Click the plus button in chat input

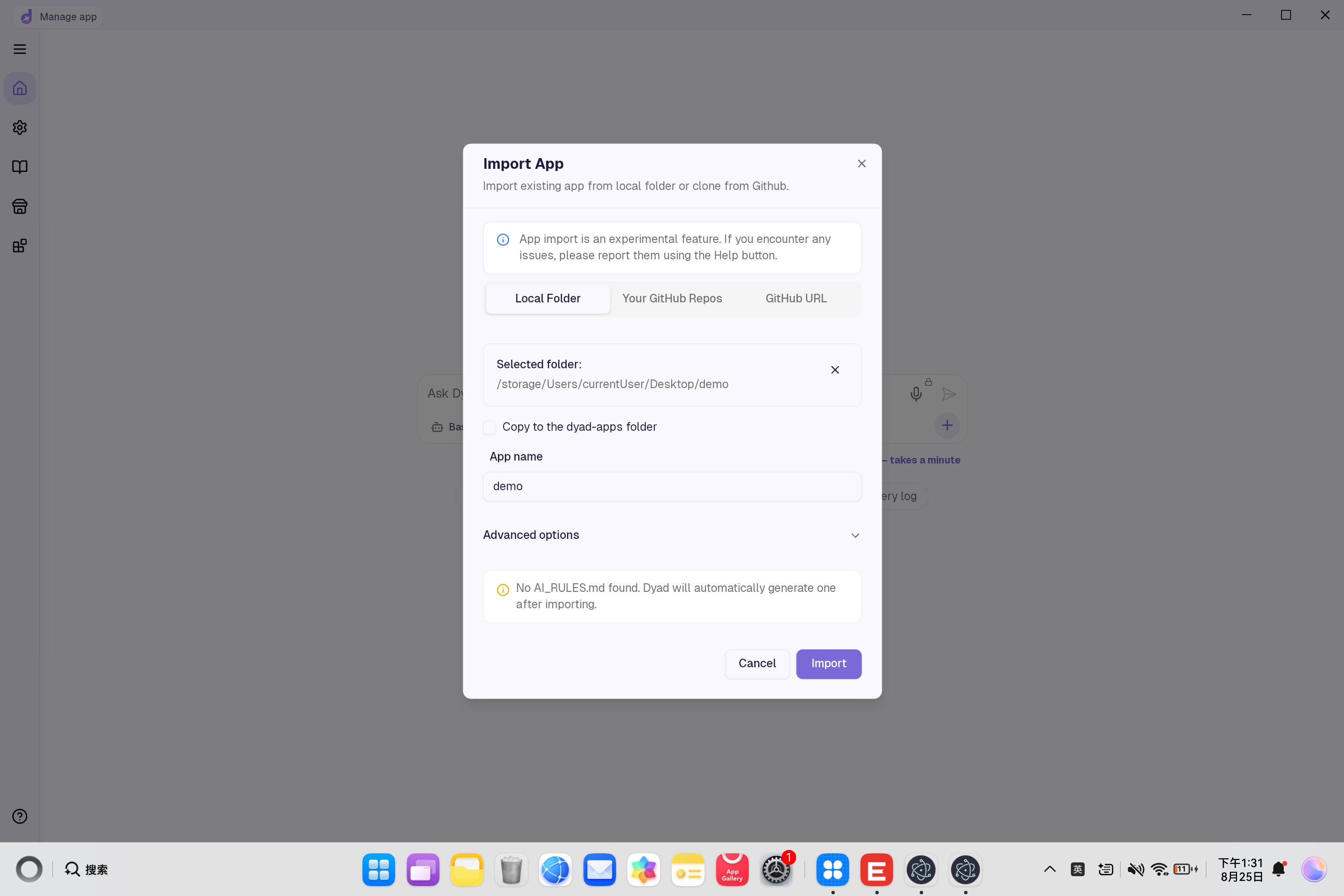tap(947, 426)
